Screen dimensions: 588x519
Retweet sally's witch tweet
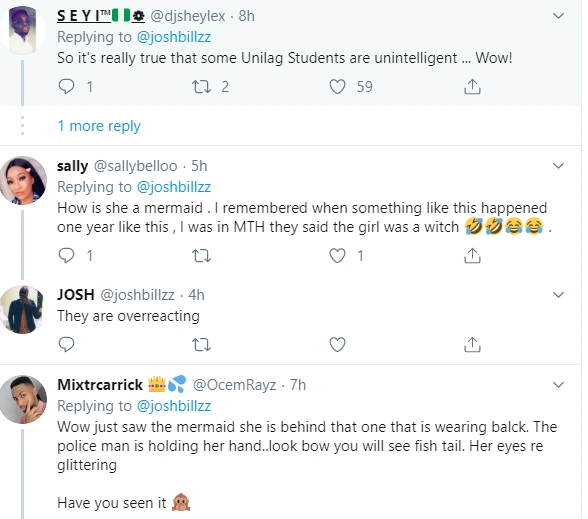pyautogui.click(x=201, y=256)
